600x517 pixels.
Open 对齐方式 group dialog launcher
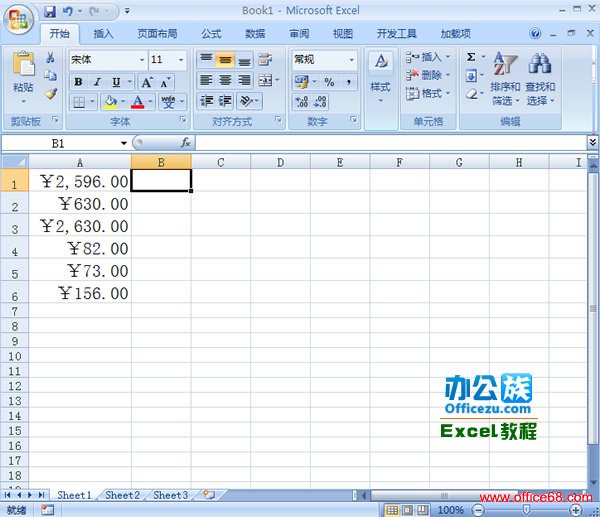tap(278, 120)
